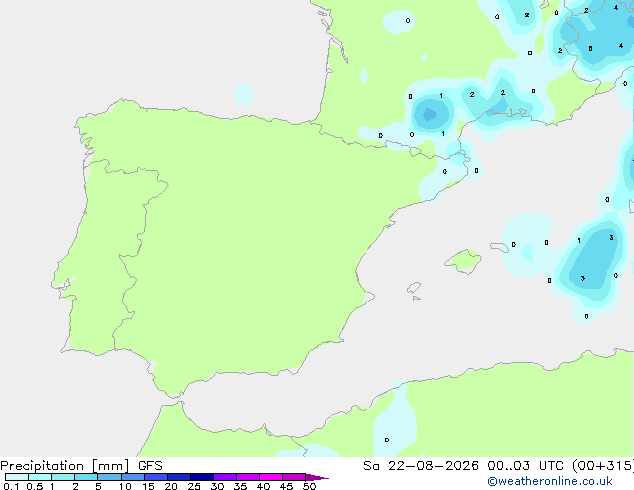Click the 15–20 mm legend color box
This screenshot has height=490, width=634.
pos(156,477)
